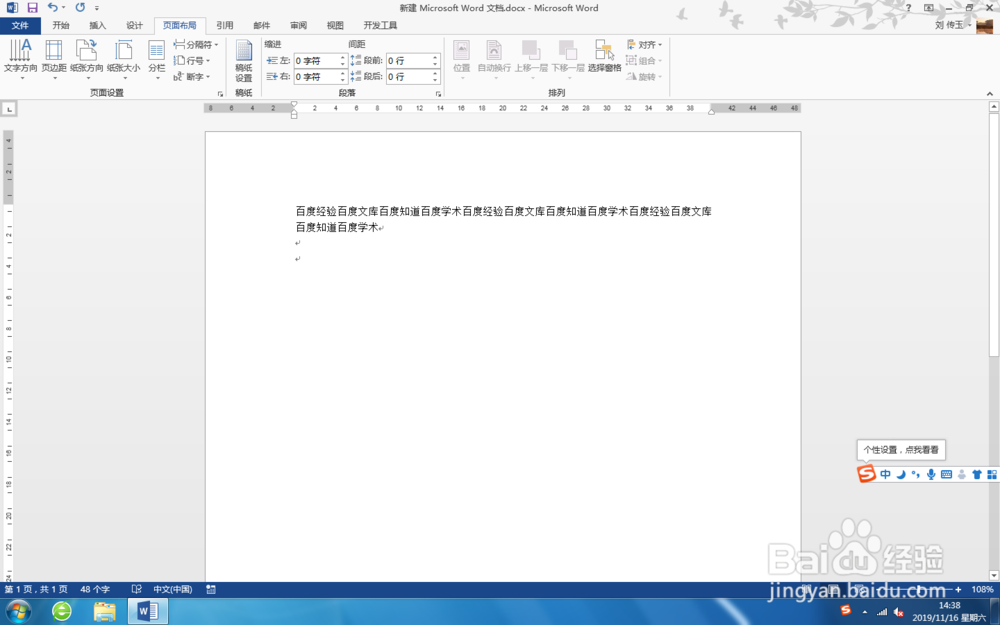This screenshot has width=1000, height=625.
Task: Switch to the Mailings (邮件) tab
Action: 261,26
